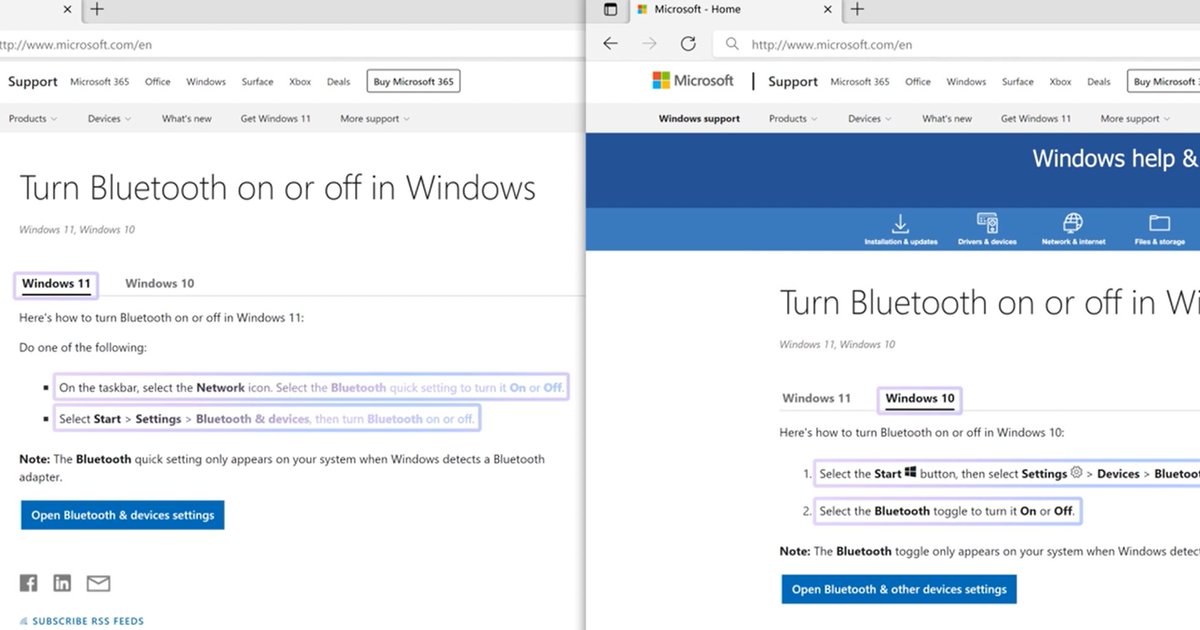Open Microsoft 365 link in left browser window
The image size is (1200, 630).
pos(99,82)
